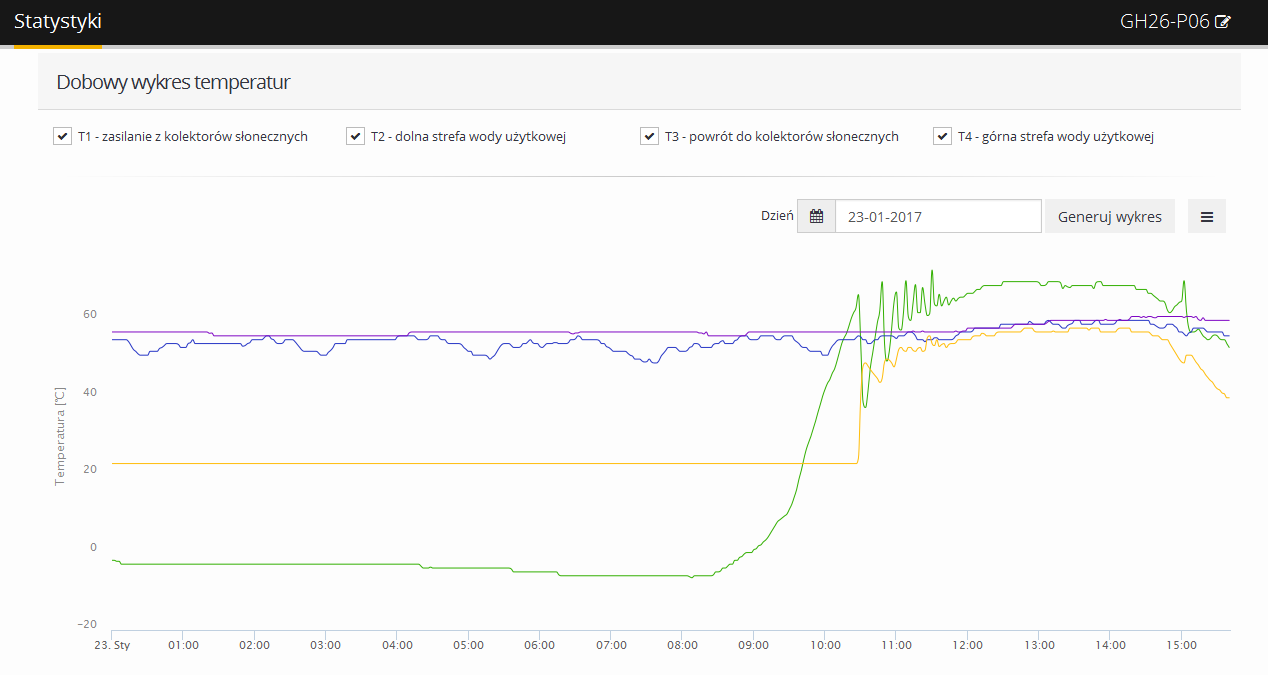Screen dimensions: 1268x675
Task: Select the 06:00 label on time axis
Action: tap(539, 645)
